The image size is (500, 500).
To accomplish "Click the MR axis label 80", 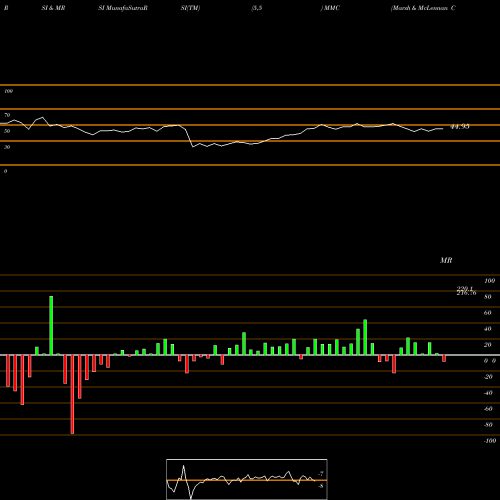I will click(x=488, y=297).
